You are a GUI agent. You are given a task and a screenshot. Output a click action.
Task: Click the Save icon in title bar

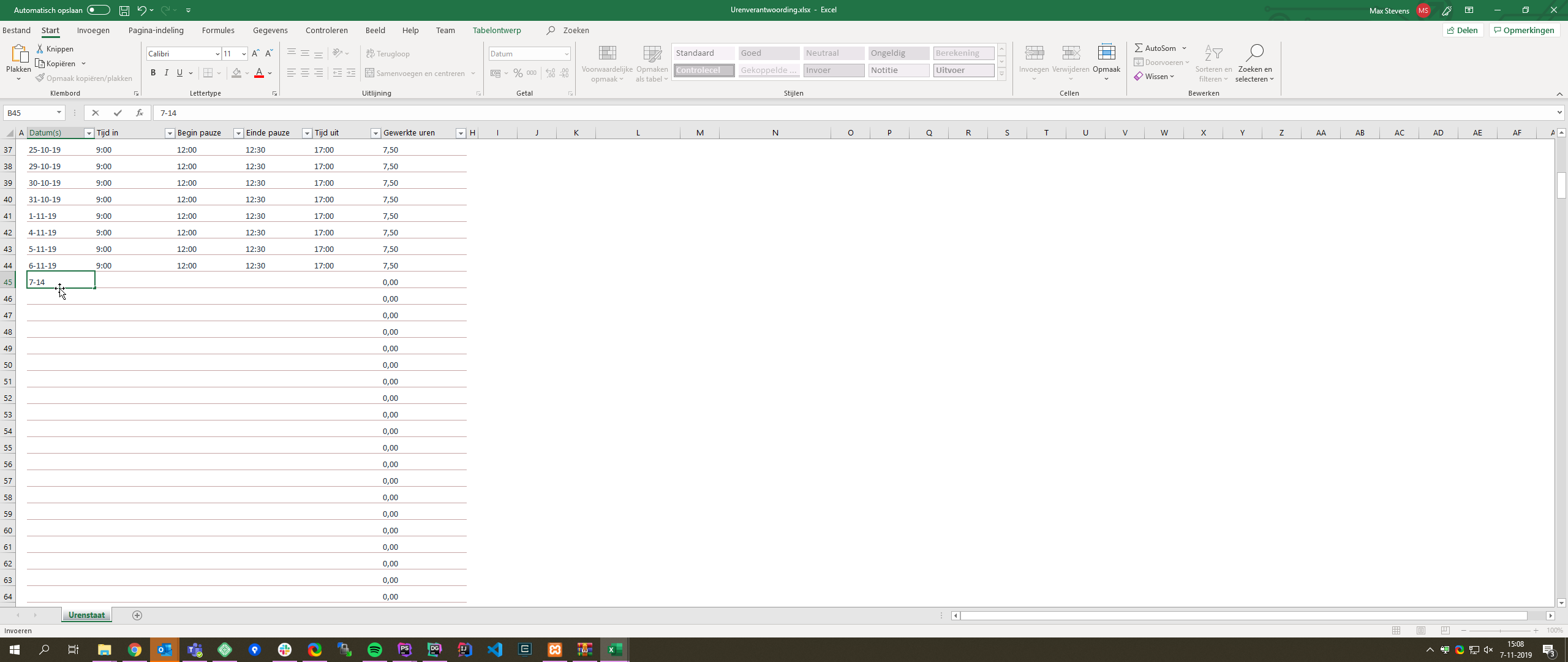tap(124, 10)
